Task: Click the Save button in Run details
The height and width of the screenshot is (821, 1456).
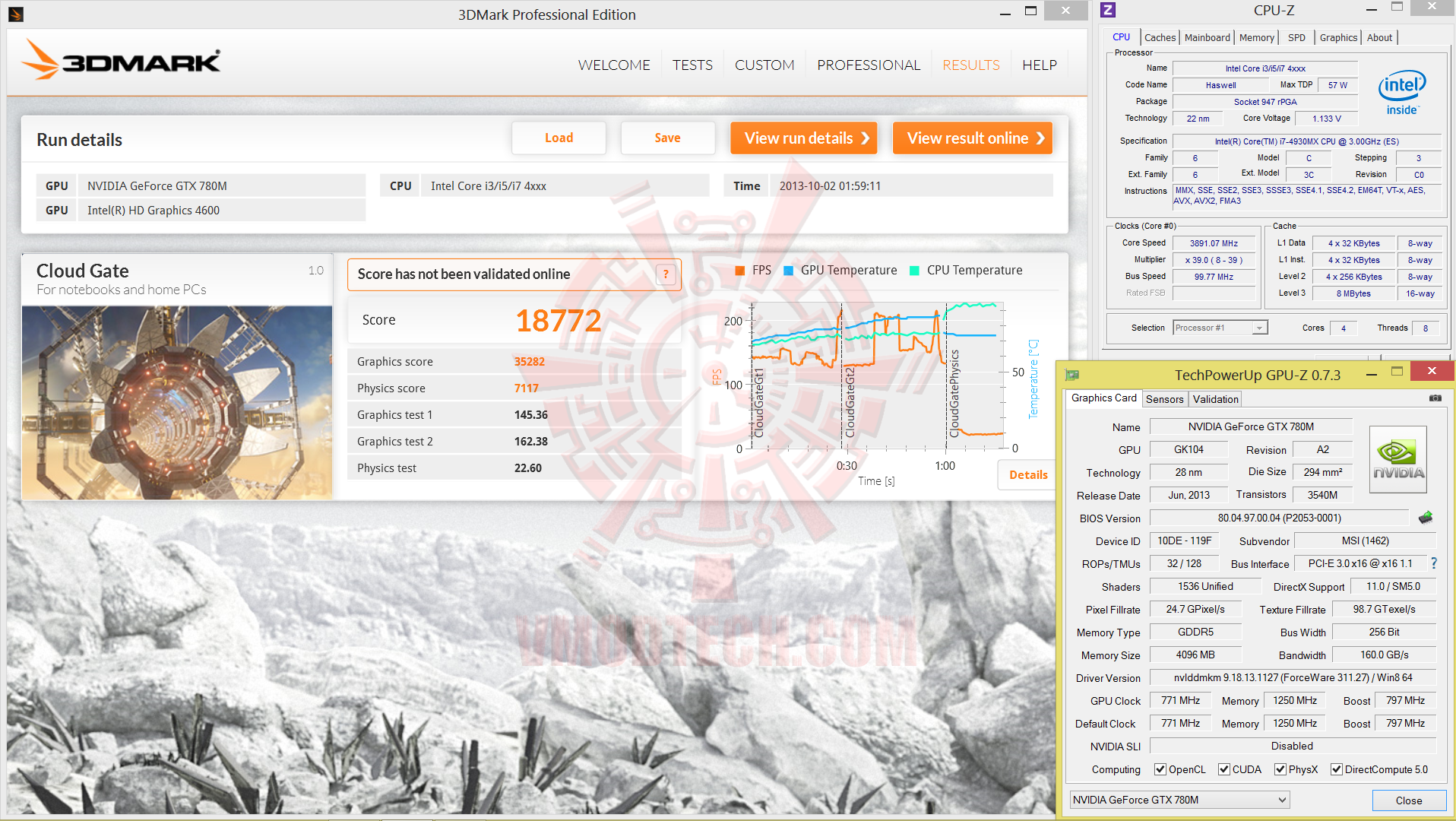Action: 667,138
